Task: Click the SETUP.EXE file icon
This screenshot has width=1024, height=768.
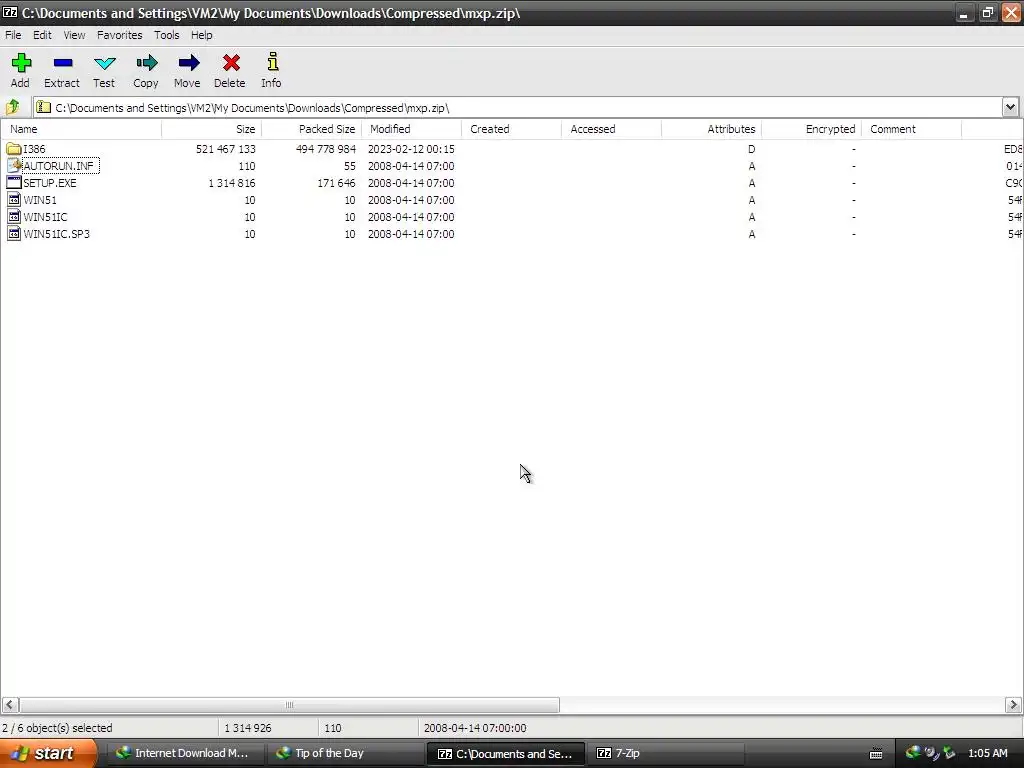Action: tap(14, 183)
